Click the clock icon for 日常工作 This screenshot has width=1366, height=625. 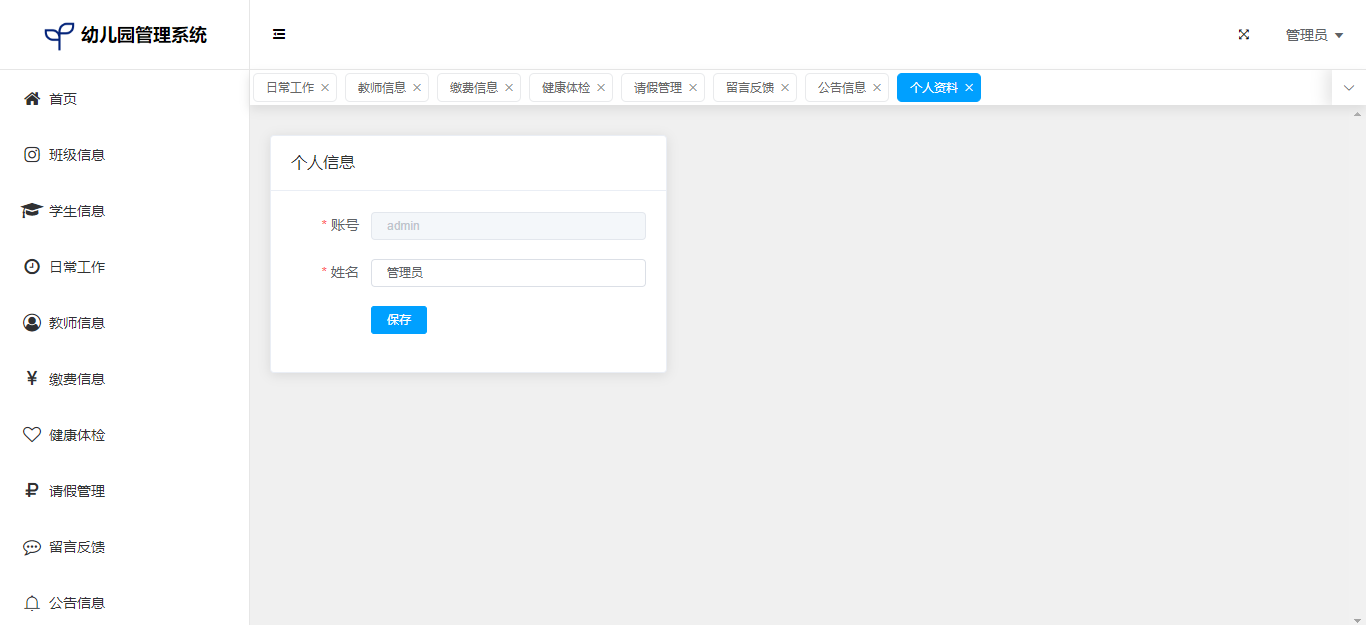pyautogui.click(x=32, y=267)
